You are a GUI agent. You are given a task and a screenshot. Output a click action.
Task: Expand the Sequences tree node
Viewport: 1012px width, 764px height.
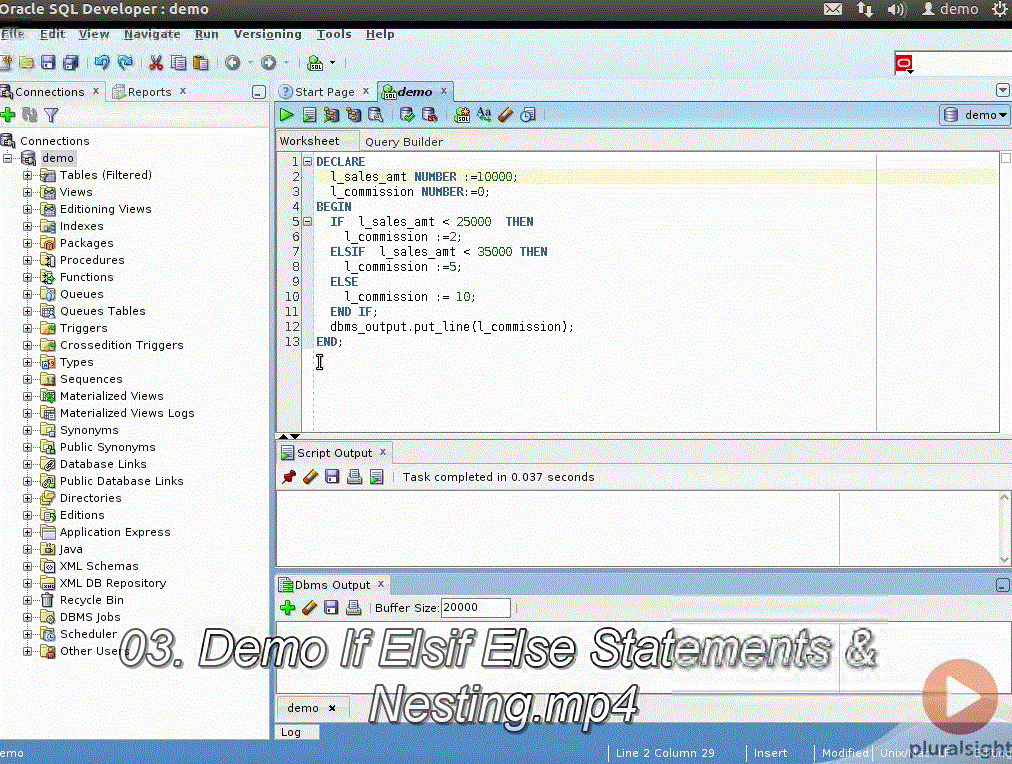(27, 379)
